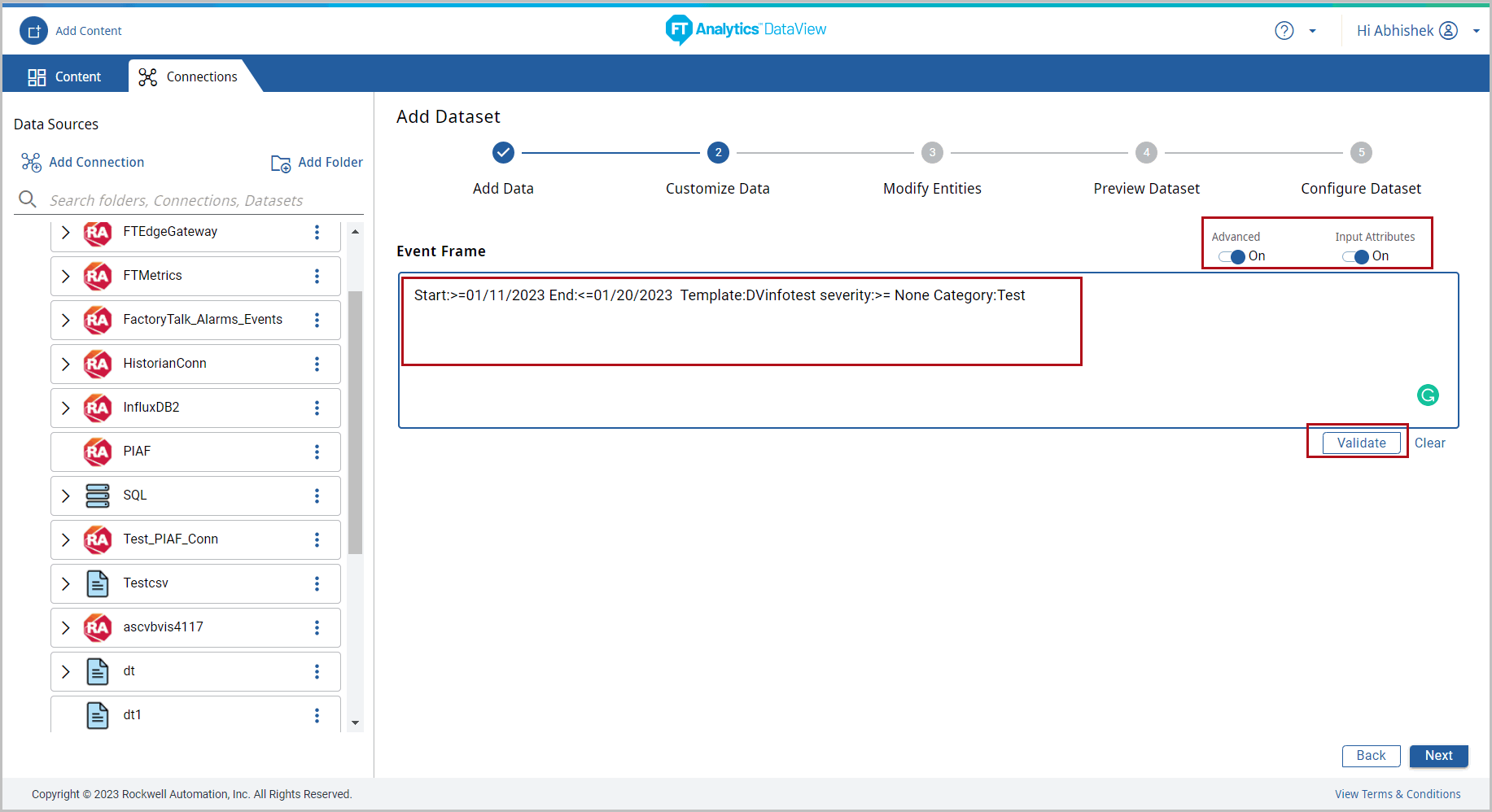Click the FT Analytics DataView logo
The image size is (1492, 812).
point(746,29)
